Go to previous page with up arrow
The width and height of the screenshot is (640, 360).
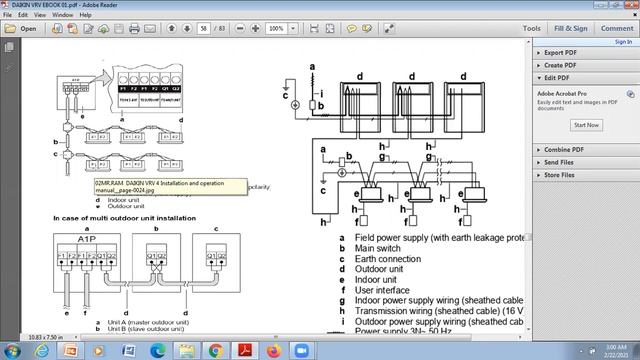pos(172,29)
